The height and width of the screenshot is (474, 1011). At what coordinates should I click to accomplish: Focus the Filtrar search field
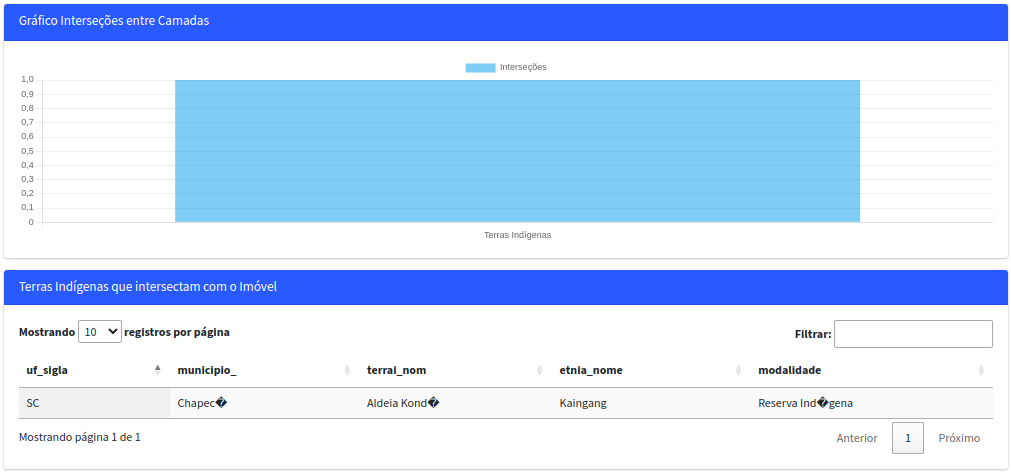tap(912, 334)
